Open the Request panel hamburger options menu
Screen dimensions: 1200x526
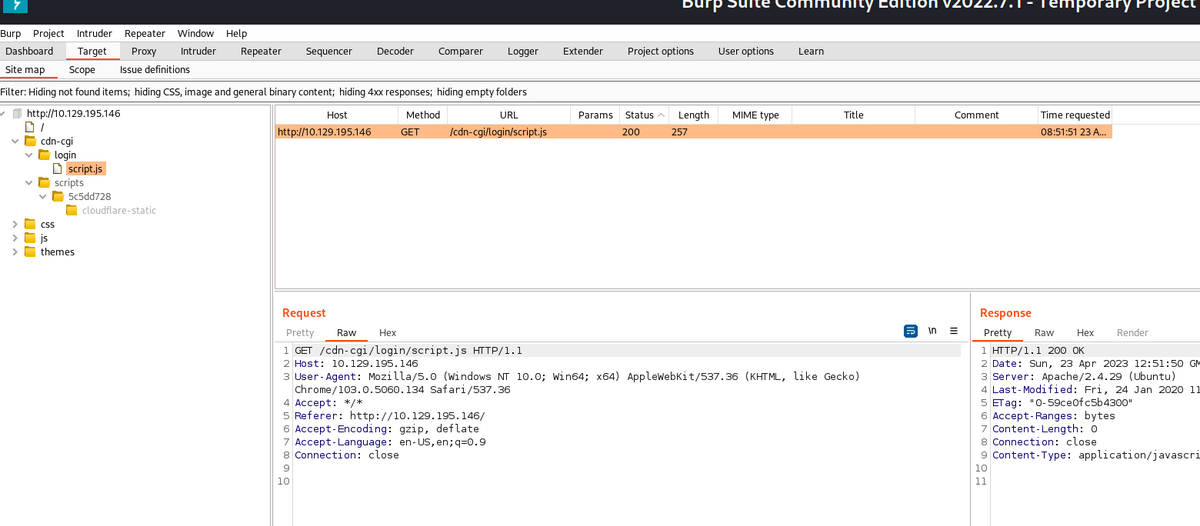click(953, 331)
